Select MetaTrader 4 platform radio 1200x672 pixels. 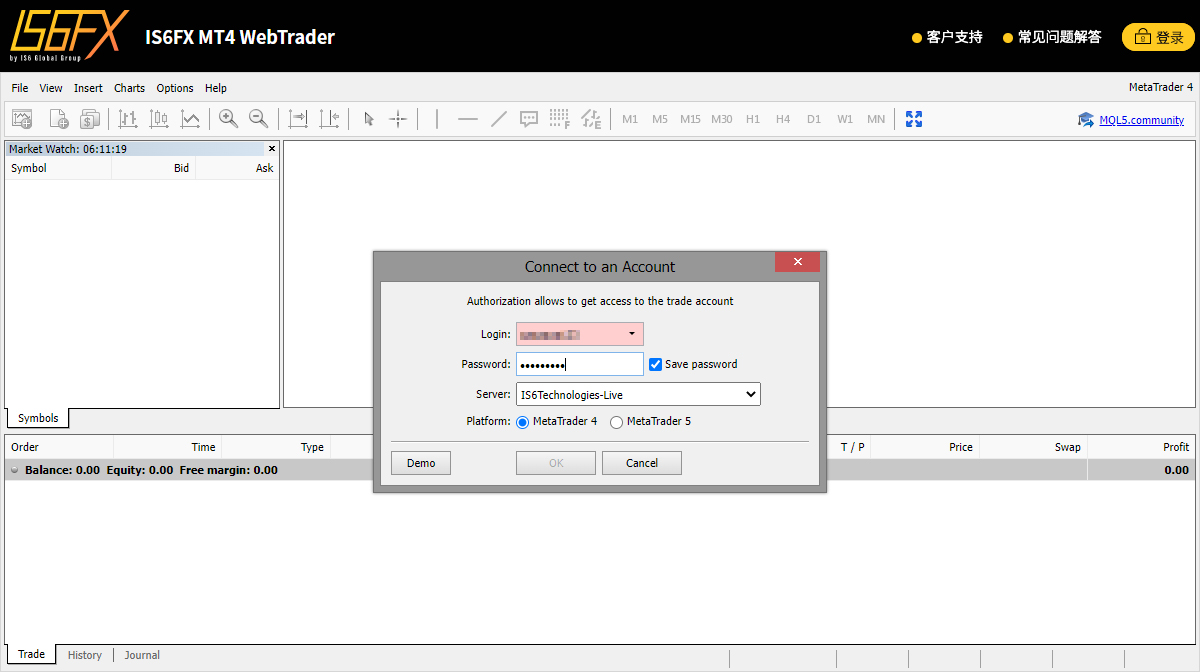pos(522,422)
